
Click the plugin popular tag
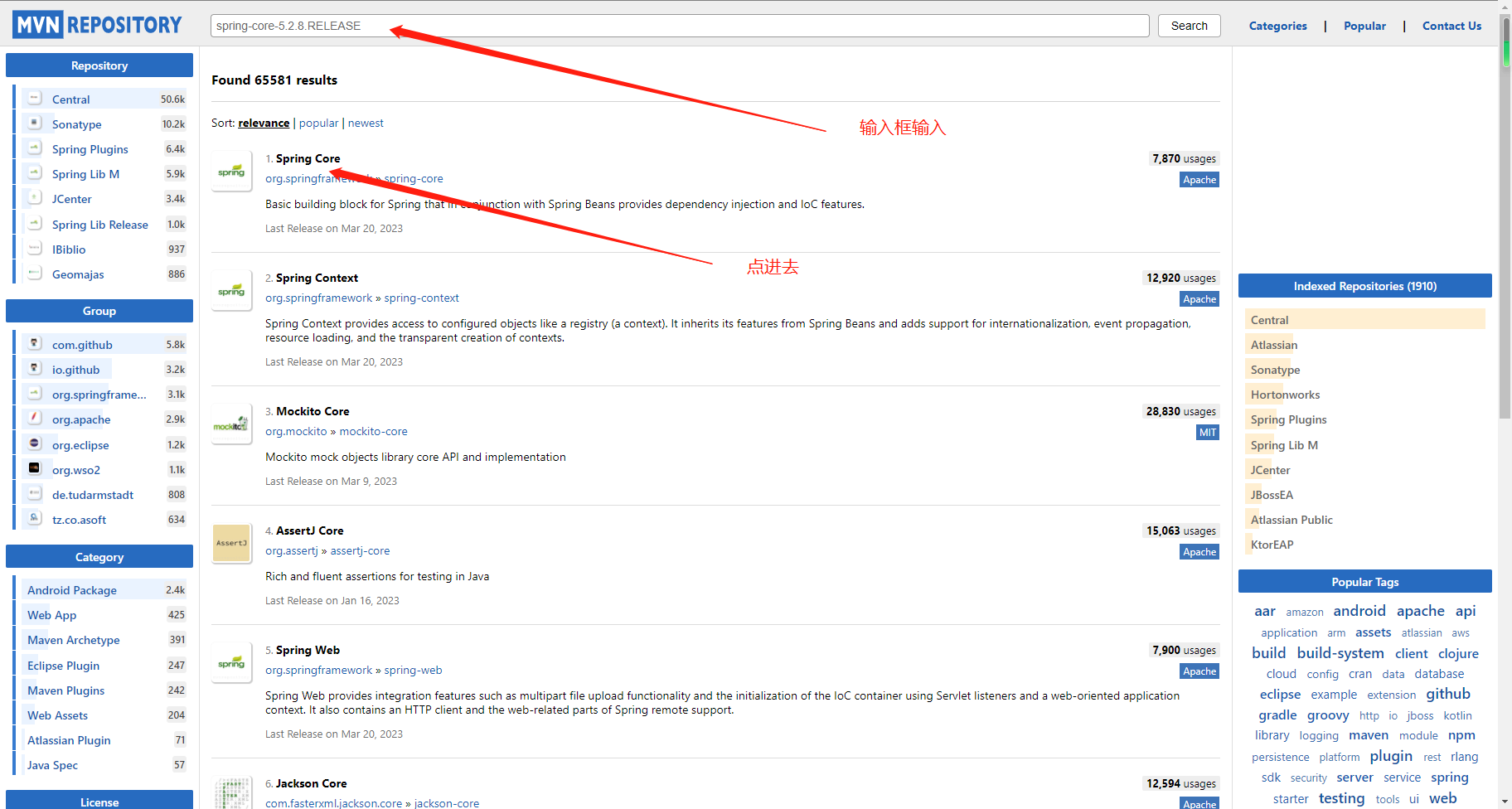[1391, 756]
